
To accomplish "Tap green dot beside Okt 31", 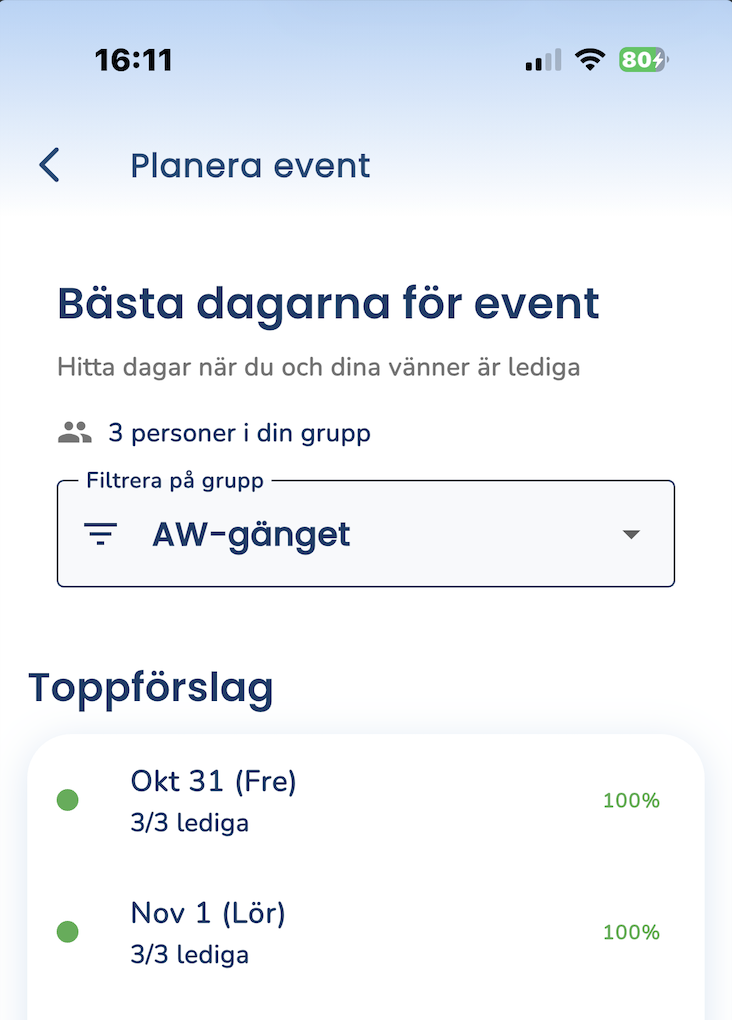I will (67, 800).
